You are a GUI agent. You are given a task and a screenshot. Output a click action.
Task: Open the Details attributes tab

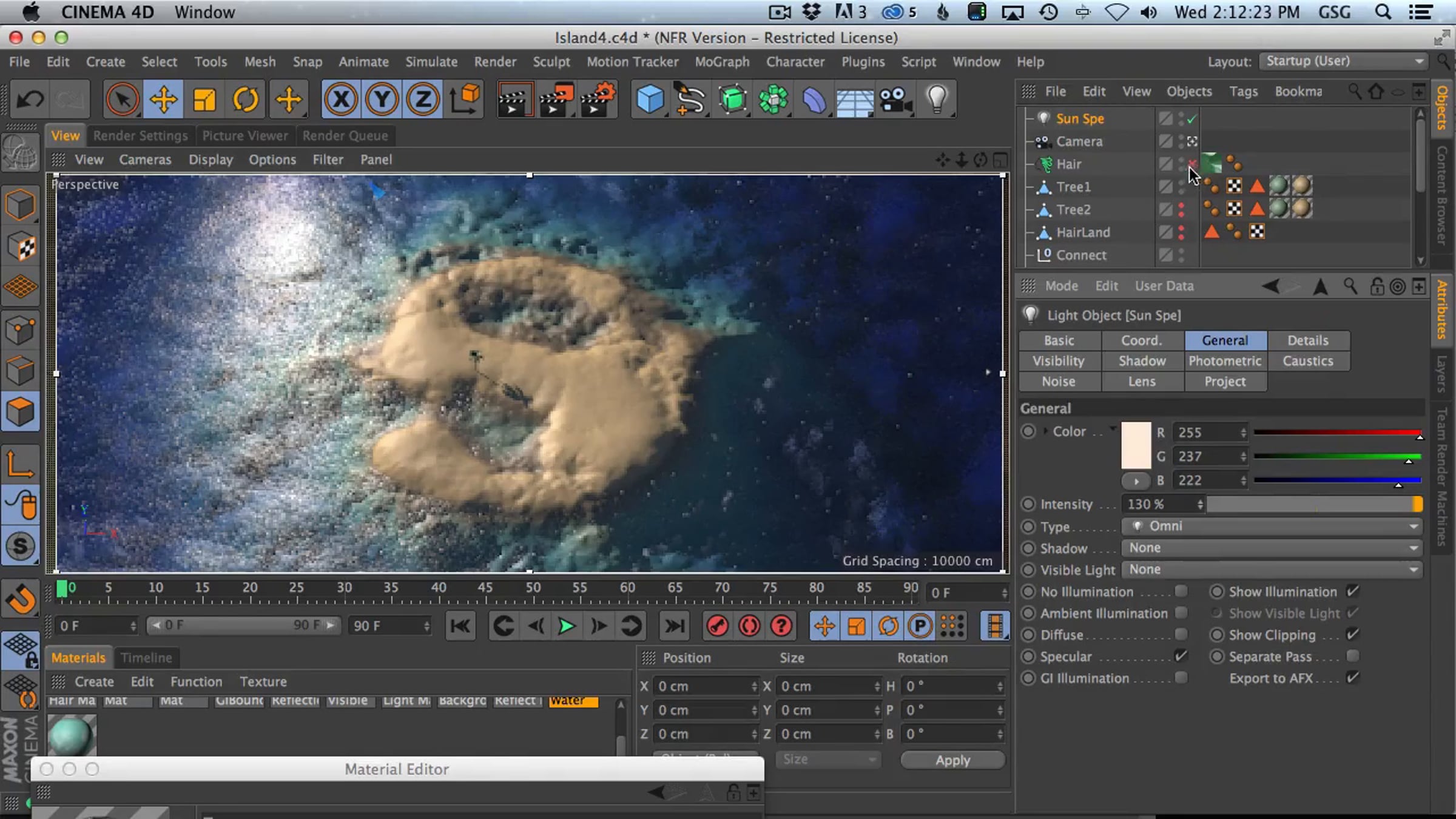coord(1308,340)
